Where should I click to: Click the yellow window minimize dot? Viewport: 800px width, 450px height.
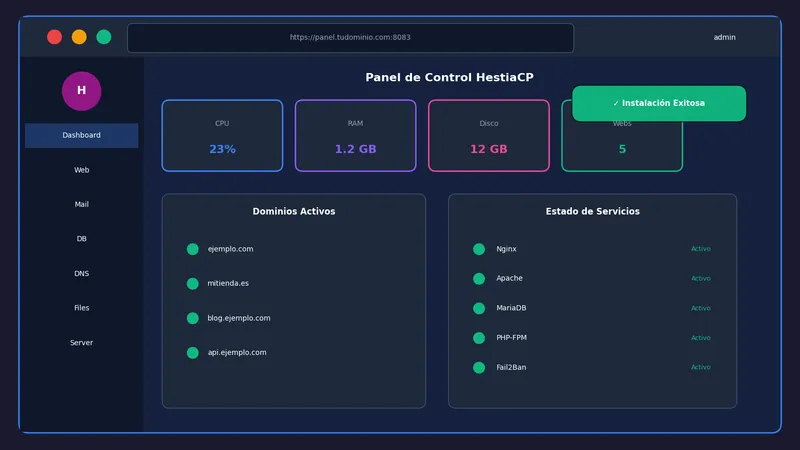79,37
